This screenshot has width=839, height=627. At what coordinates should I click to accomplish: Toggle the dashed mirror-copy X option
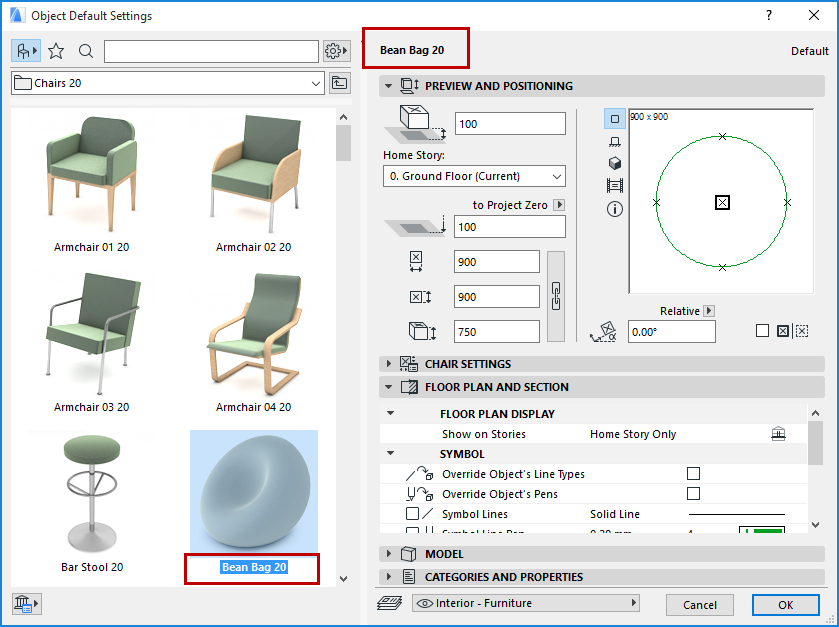pyautogui.click(x=802, y=331)
